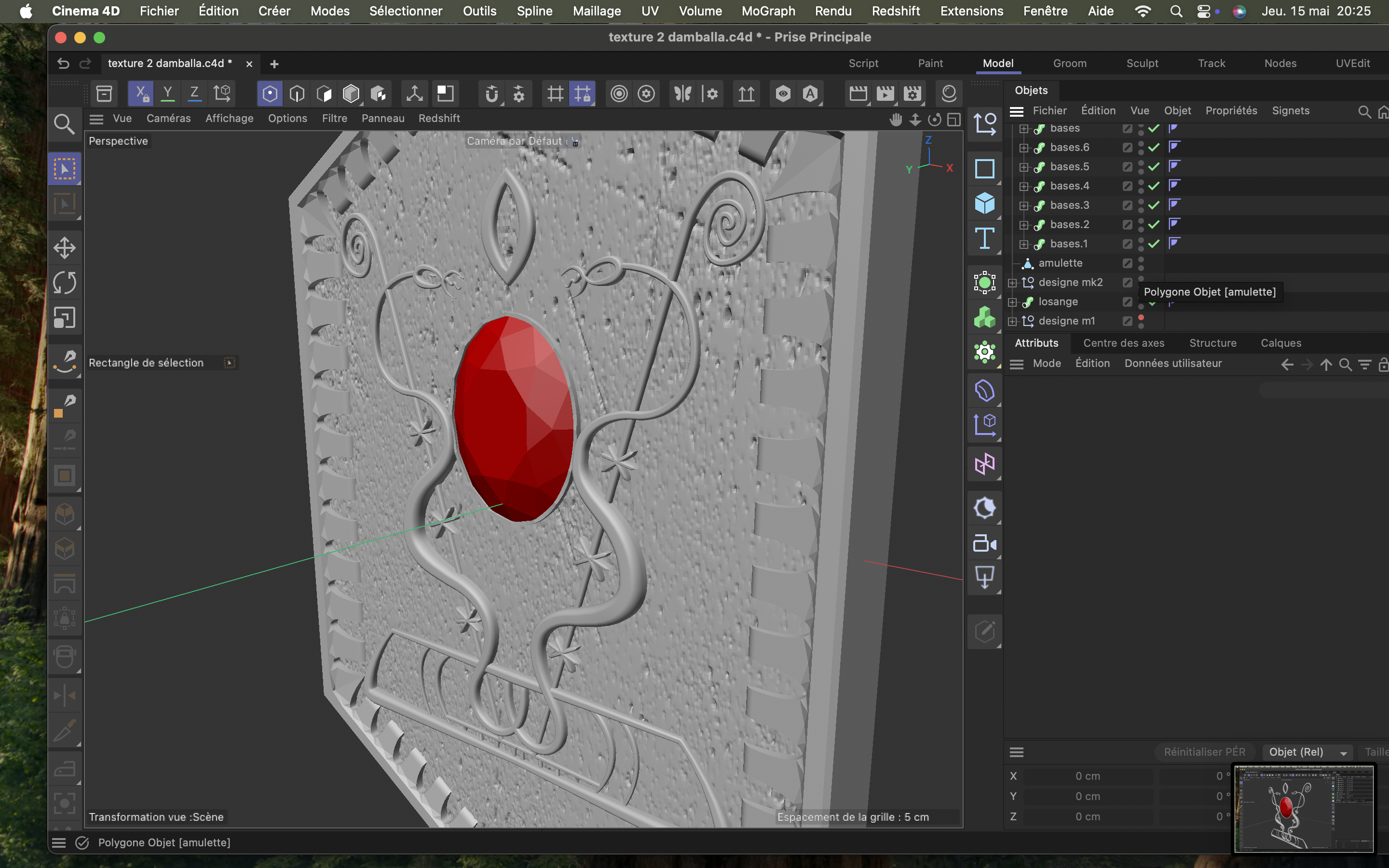Toggle the red visibility dot of designe m1
This screenshot has height=868, width=1389.
pos(1141,317)
